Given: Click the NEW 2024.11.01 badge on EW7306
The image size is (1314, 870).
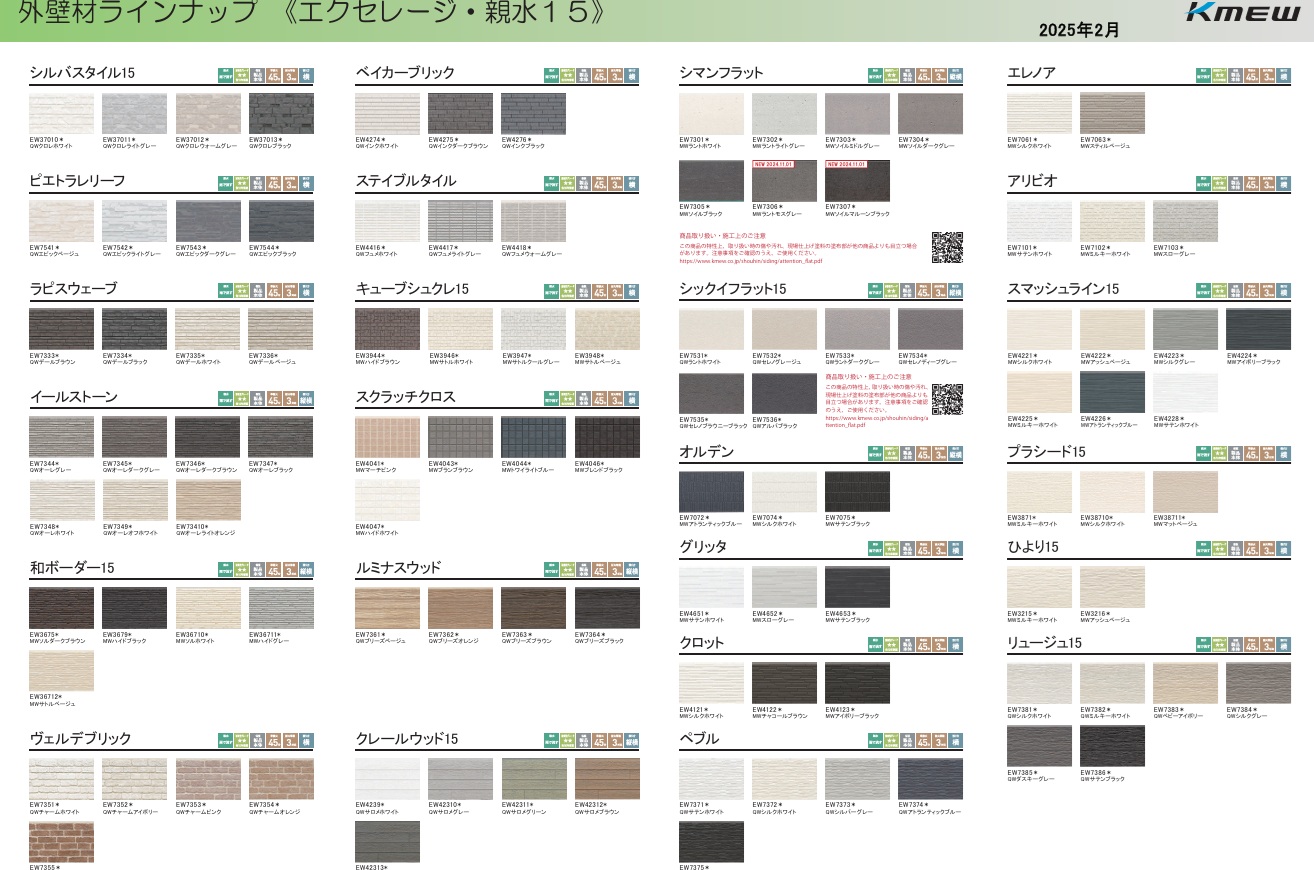Looking at the screenshot, I should (x=773, y=163).
